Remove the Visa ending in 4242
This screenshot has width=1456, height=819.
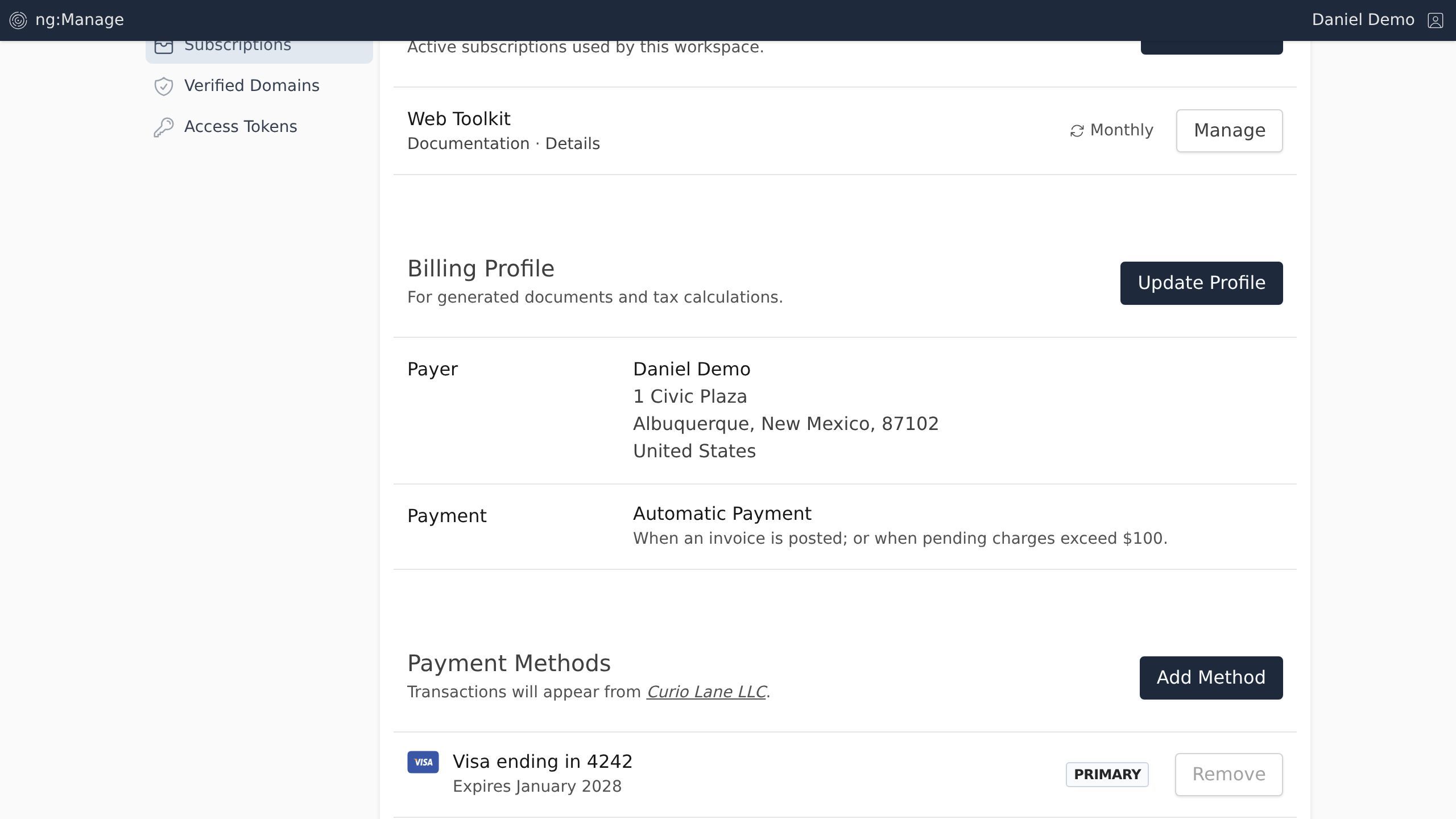(x=1228, y=774)
